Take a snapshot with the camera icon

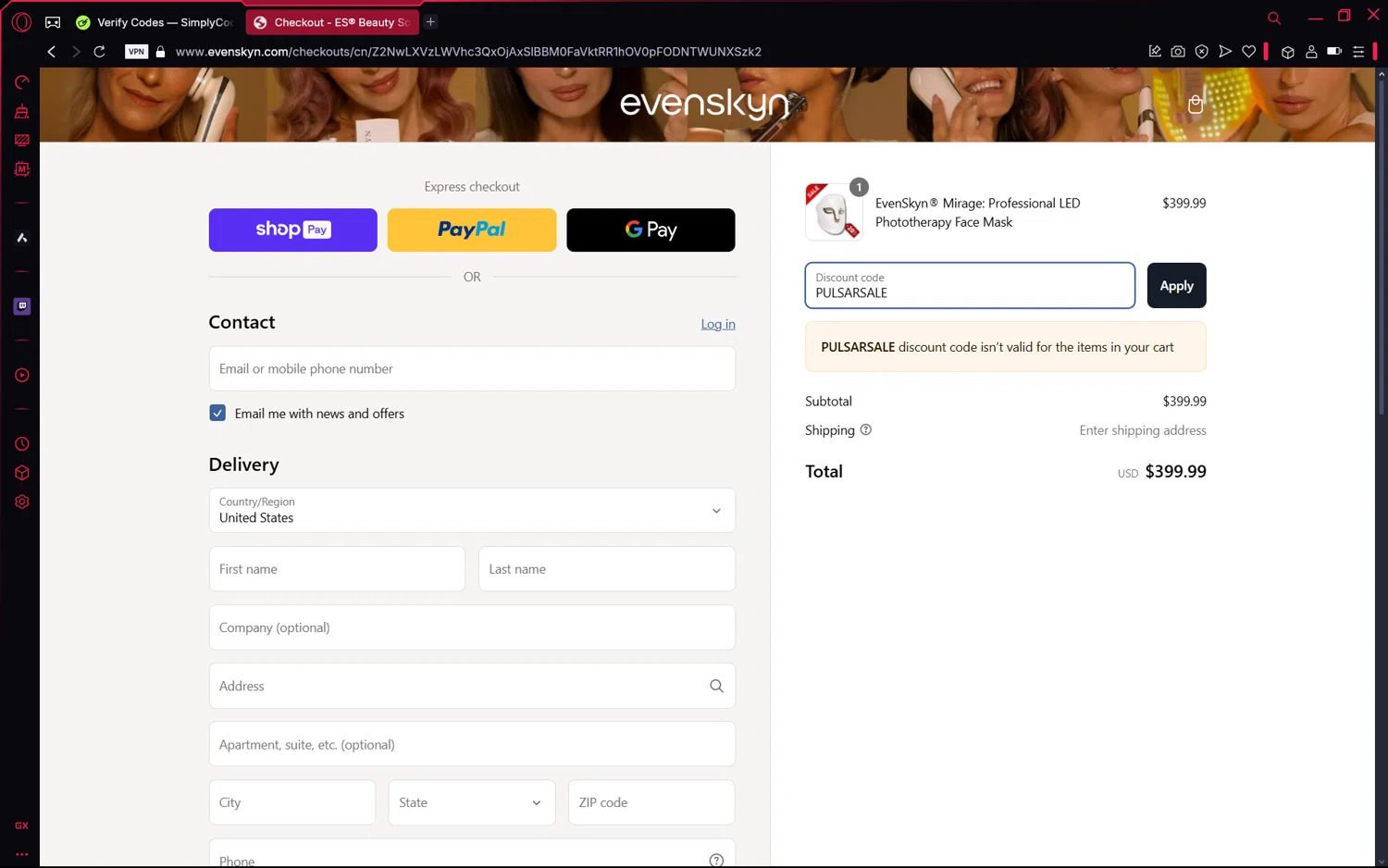pos(1178,52)
